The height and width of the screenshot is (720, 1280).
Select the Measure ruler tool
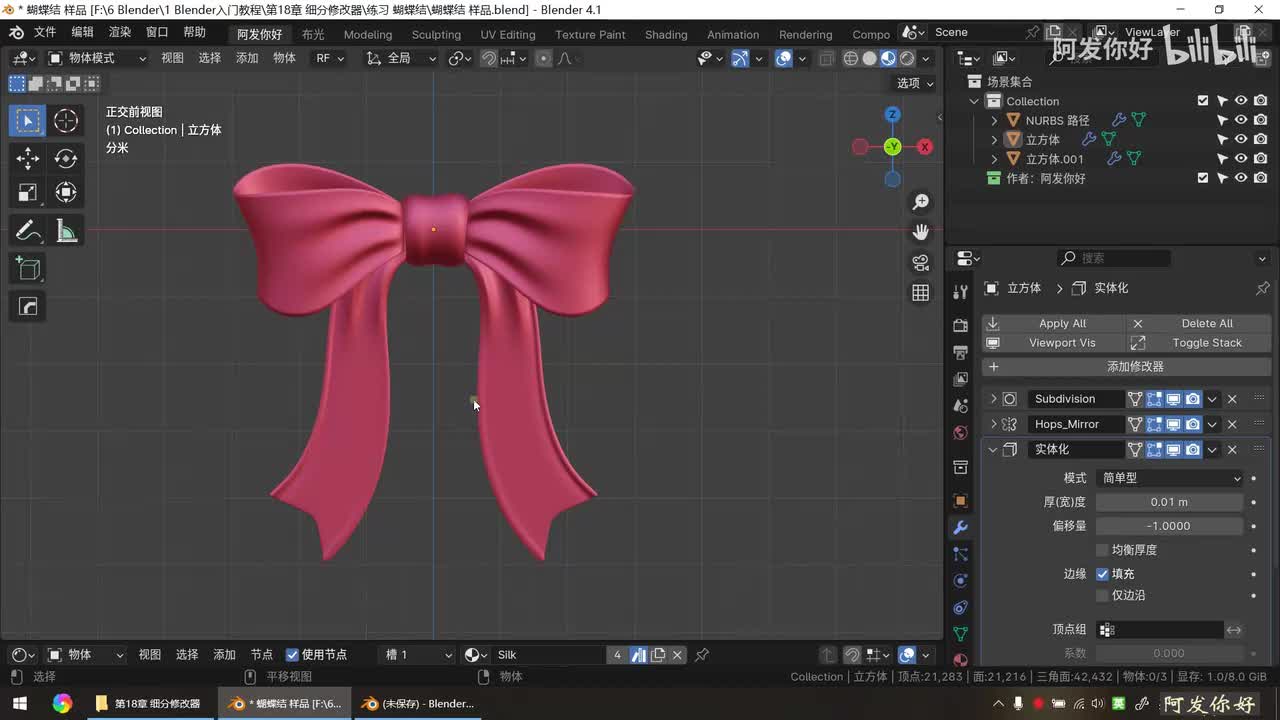click(x=66, y=231)
